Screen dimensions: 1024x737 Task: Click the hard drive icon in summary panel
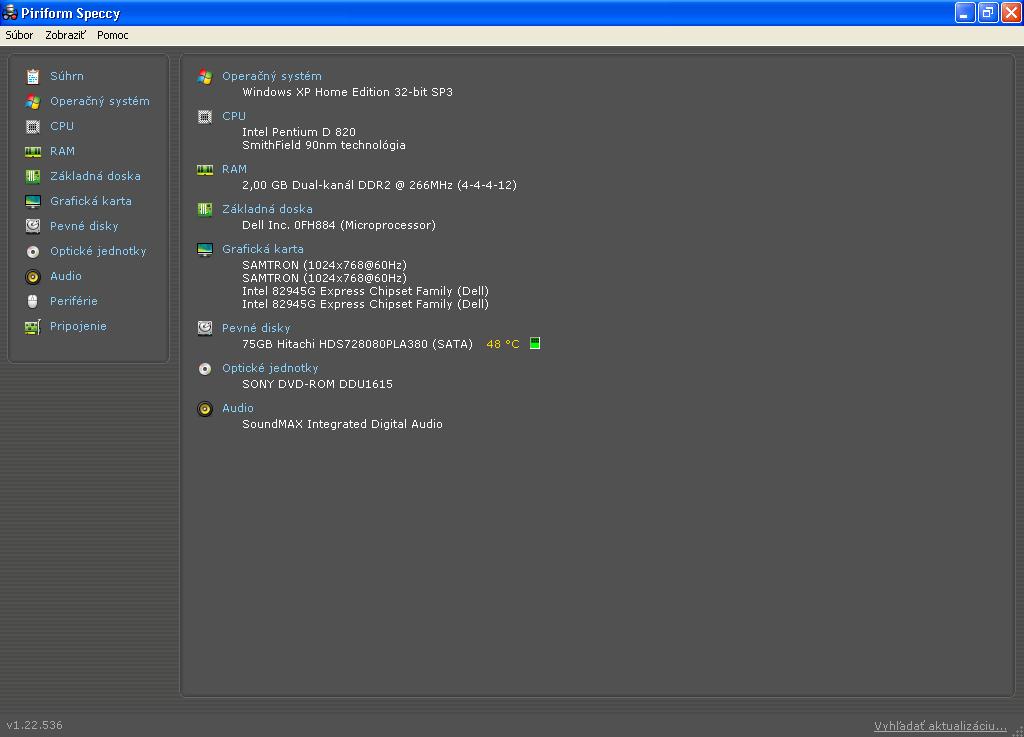(205, 328)
